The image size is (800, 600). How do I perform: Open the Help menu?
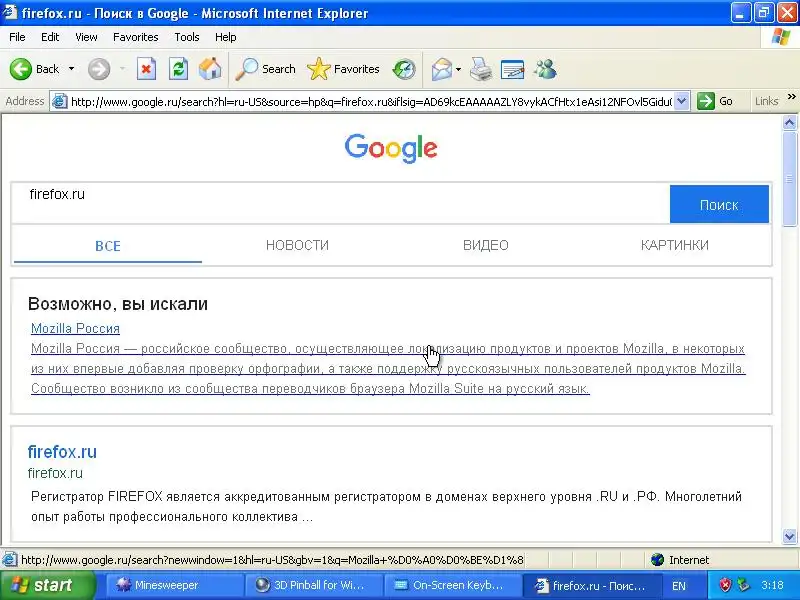point(226,37)
